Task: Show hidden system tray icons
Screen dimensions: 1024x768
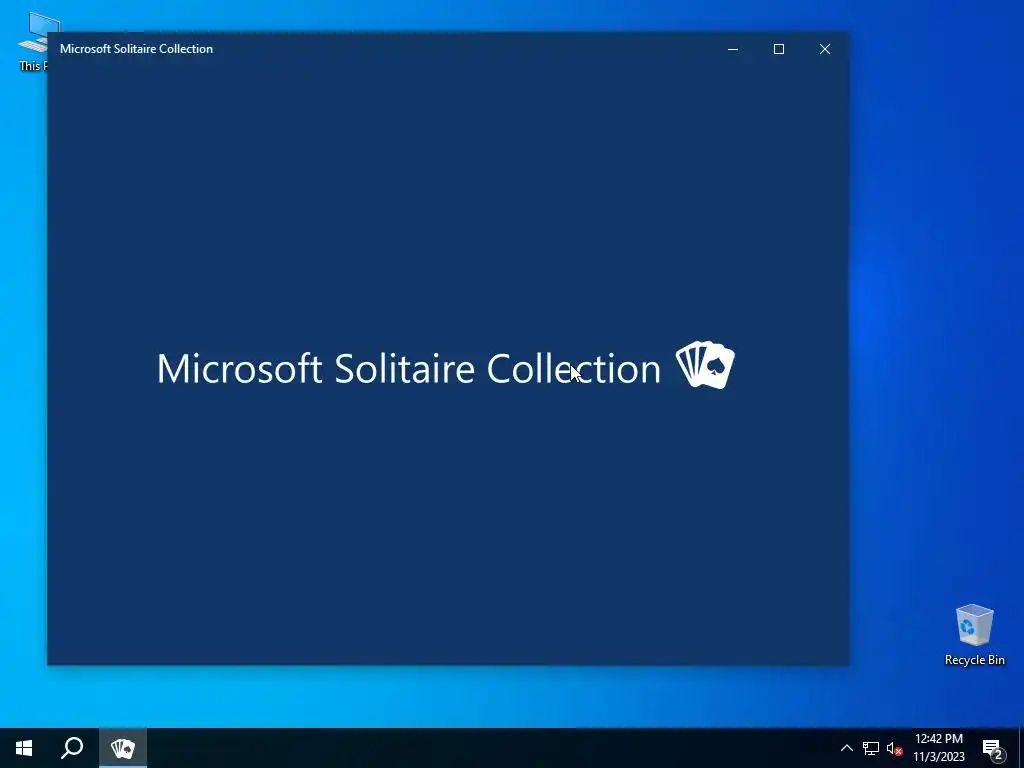Action: click(846, 748)
